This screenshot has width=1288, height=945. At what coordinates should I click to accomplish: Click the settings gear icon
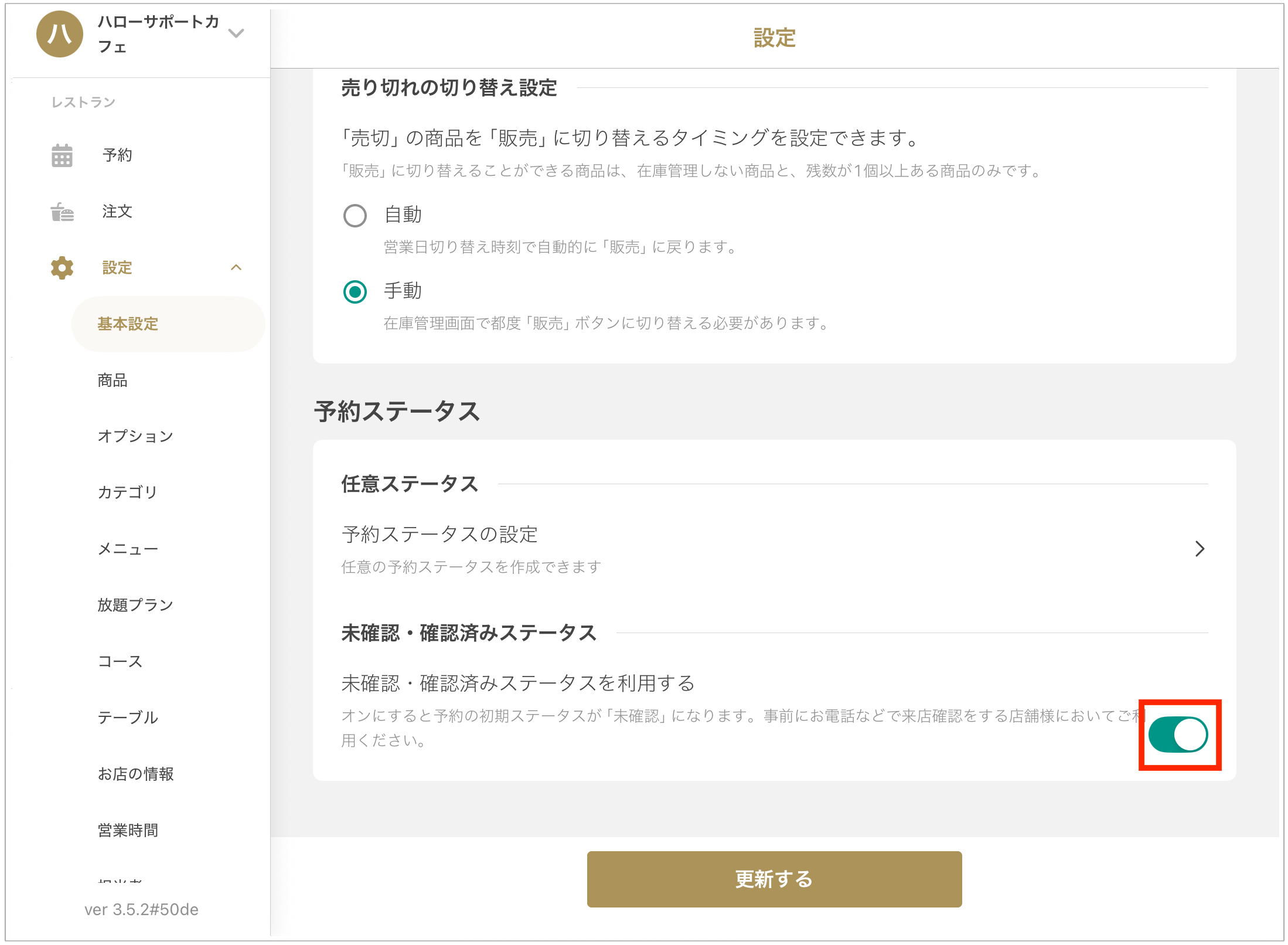pyautogui.click(x=62, y=268)
